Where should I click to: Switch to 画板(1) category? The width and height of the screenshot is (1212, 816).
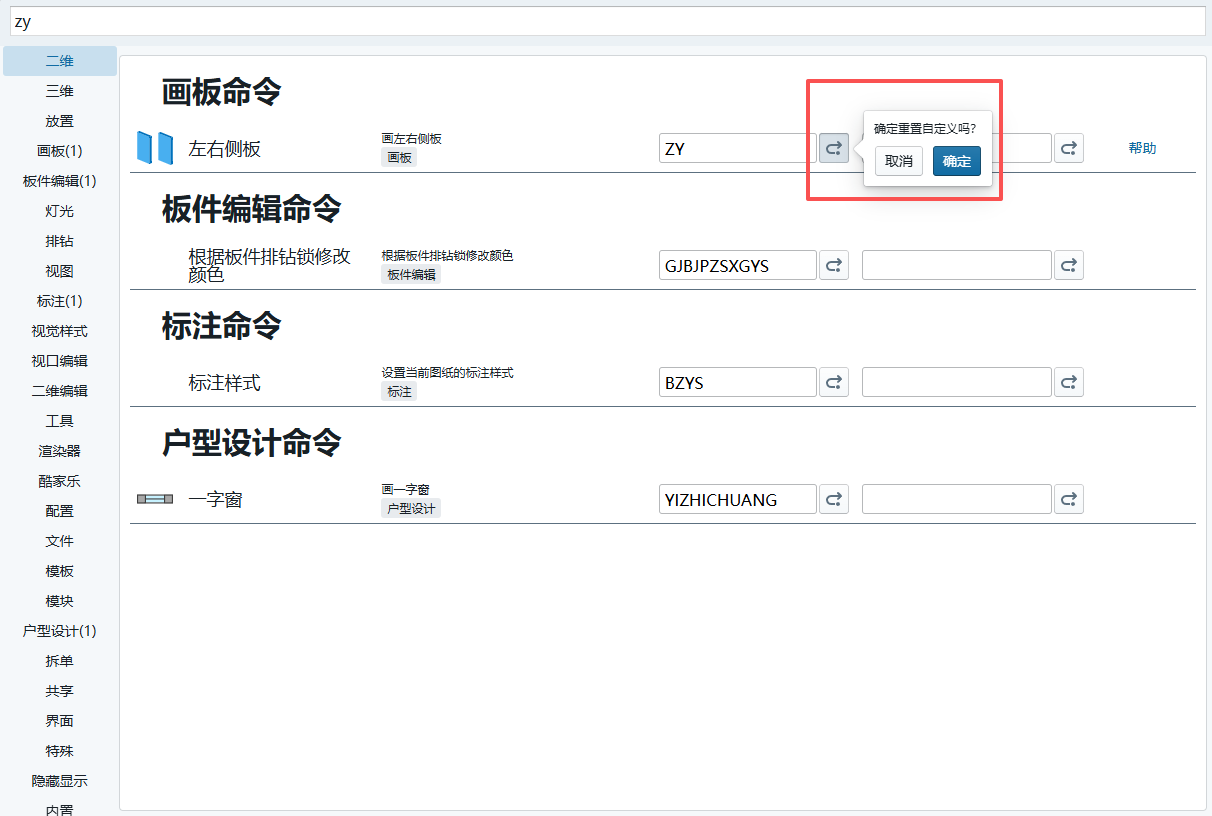click(59, 151)
